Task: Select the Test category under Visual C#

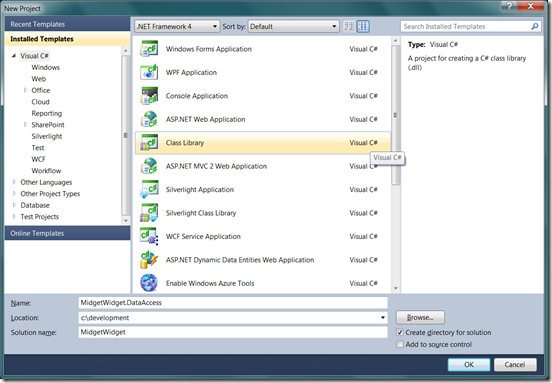Action: coord(38,148)
